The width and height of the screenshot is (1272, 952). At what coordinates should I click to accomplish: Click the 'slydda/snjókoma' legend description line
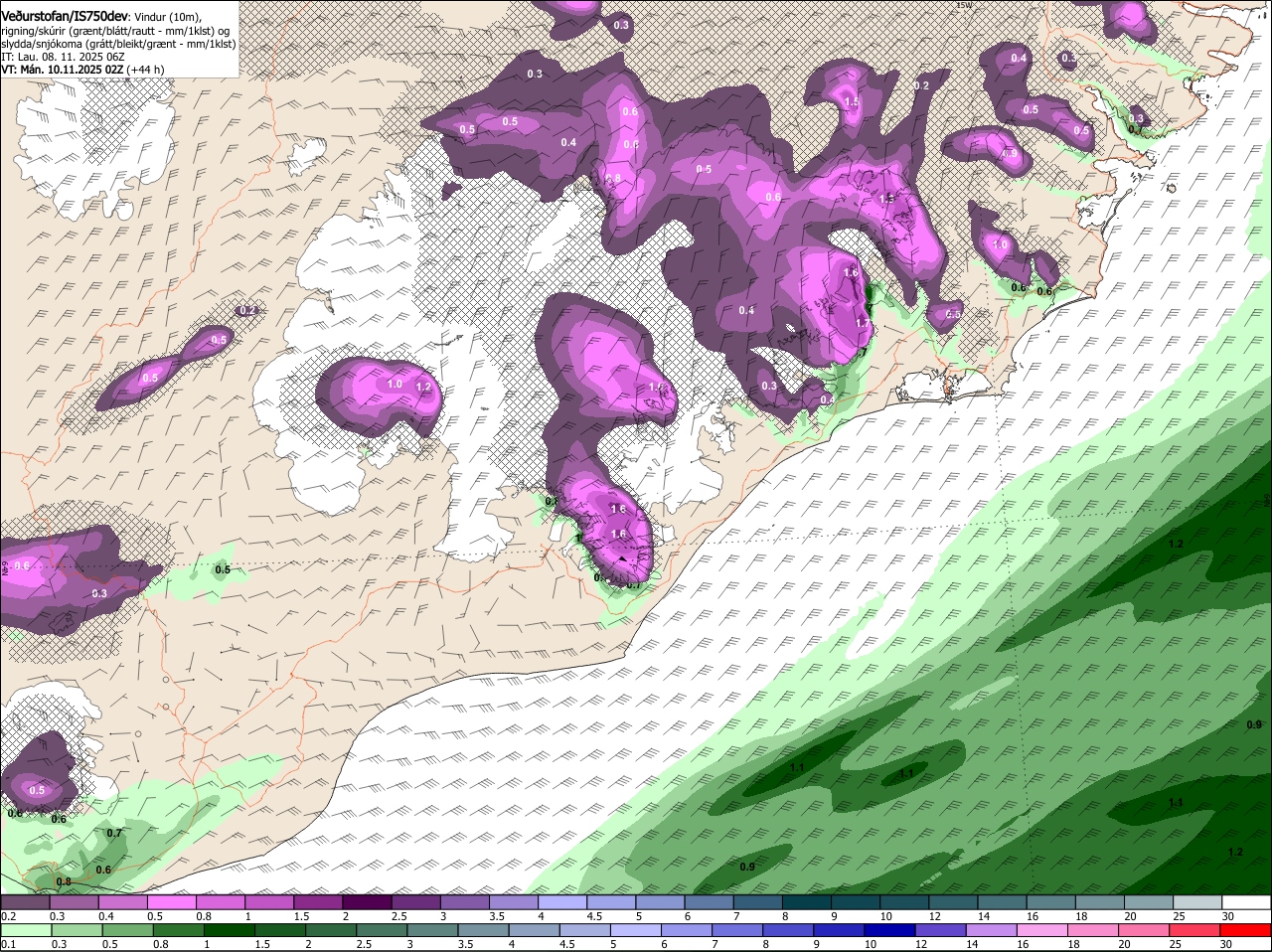click(x=118, y=44)
